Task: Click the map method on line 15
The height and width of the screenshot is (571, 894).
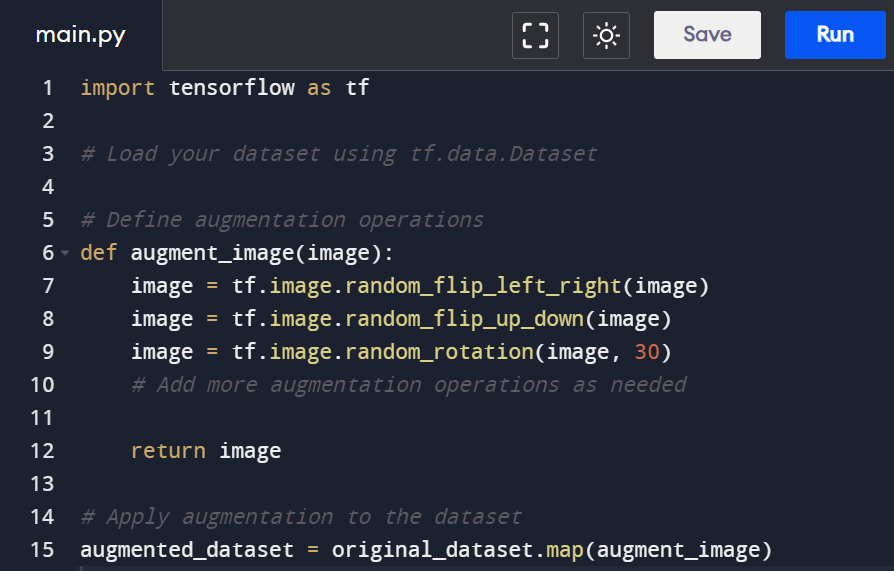Action: tap(564, 550)
